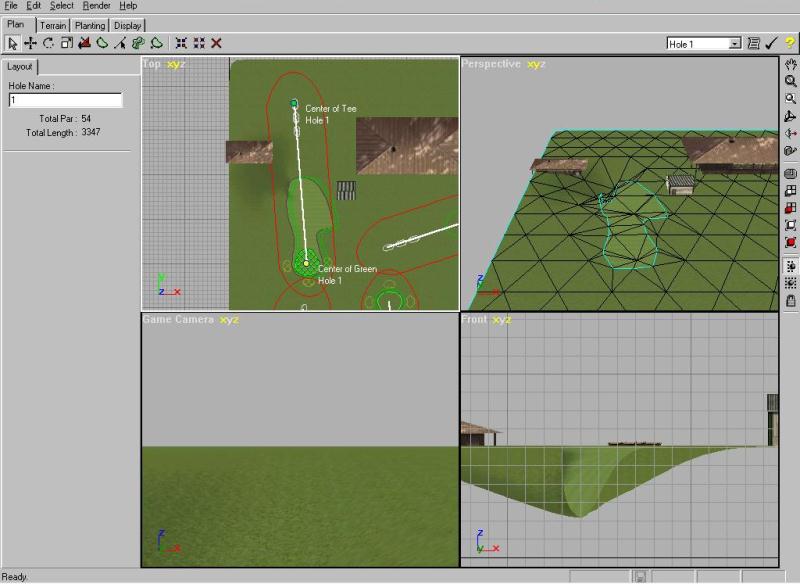Click the black checkmark icon

pyautogui.click(x=771, y=43)
